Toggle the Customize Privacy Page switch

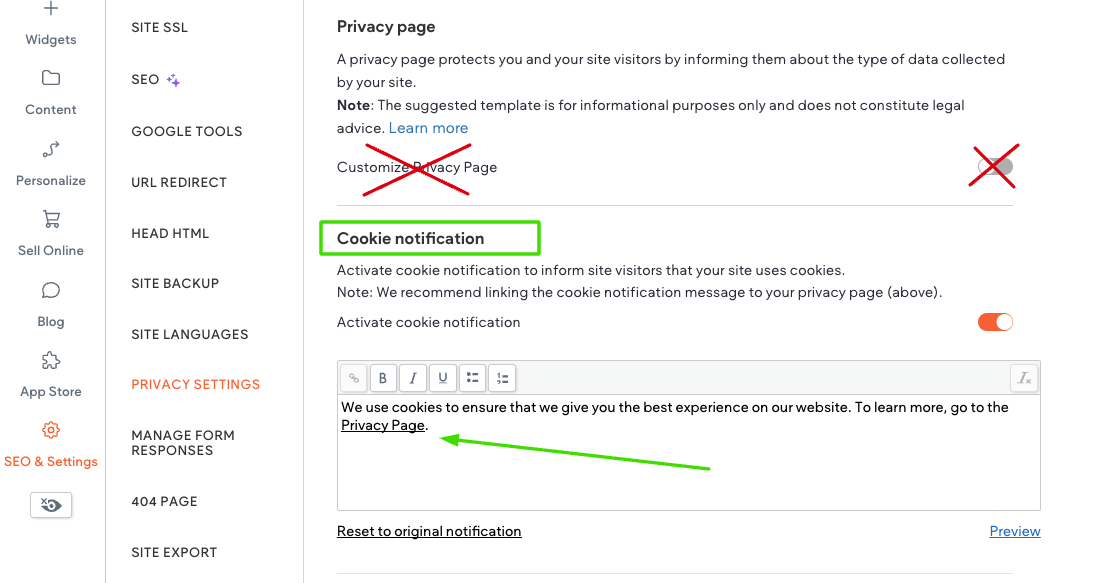(996, 167)
